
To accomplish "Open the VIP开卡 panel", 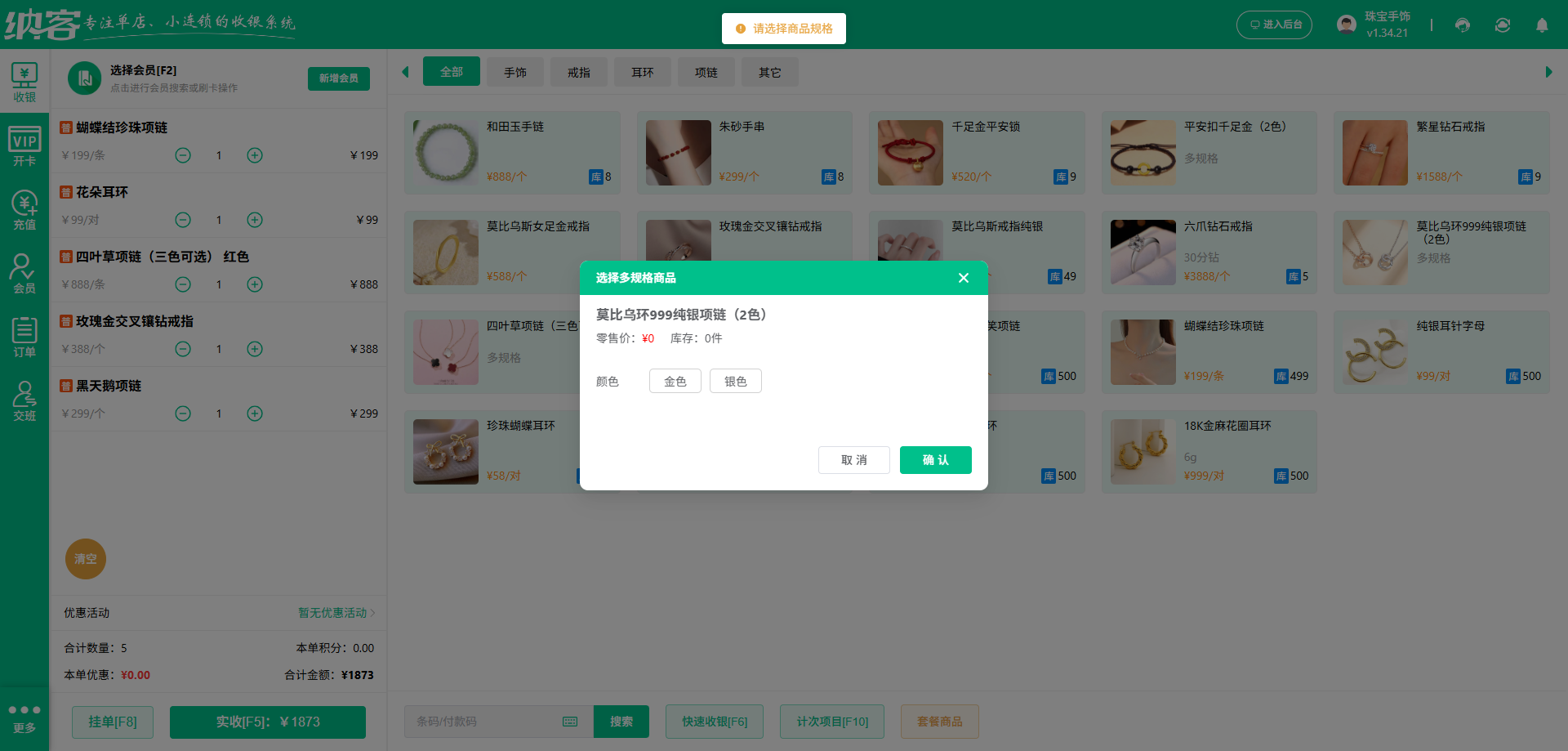I will point(24,144).
